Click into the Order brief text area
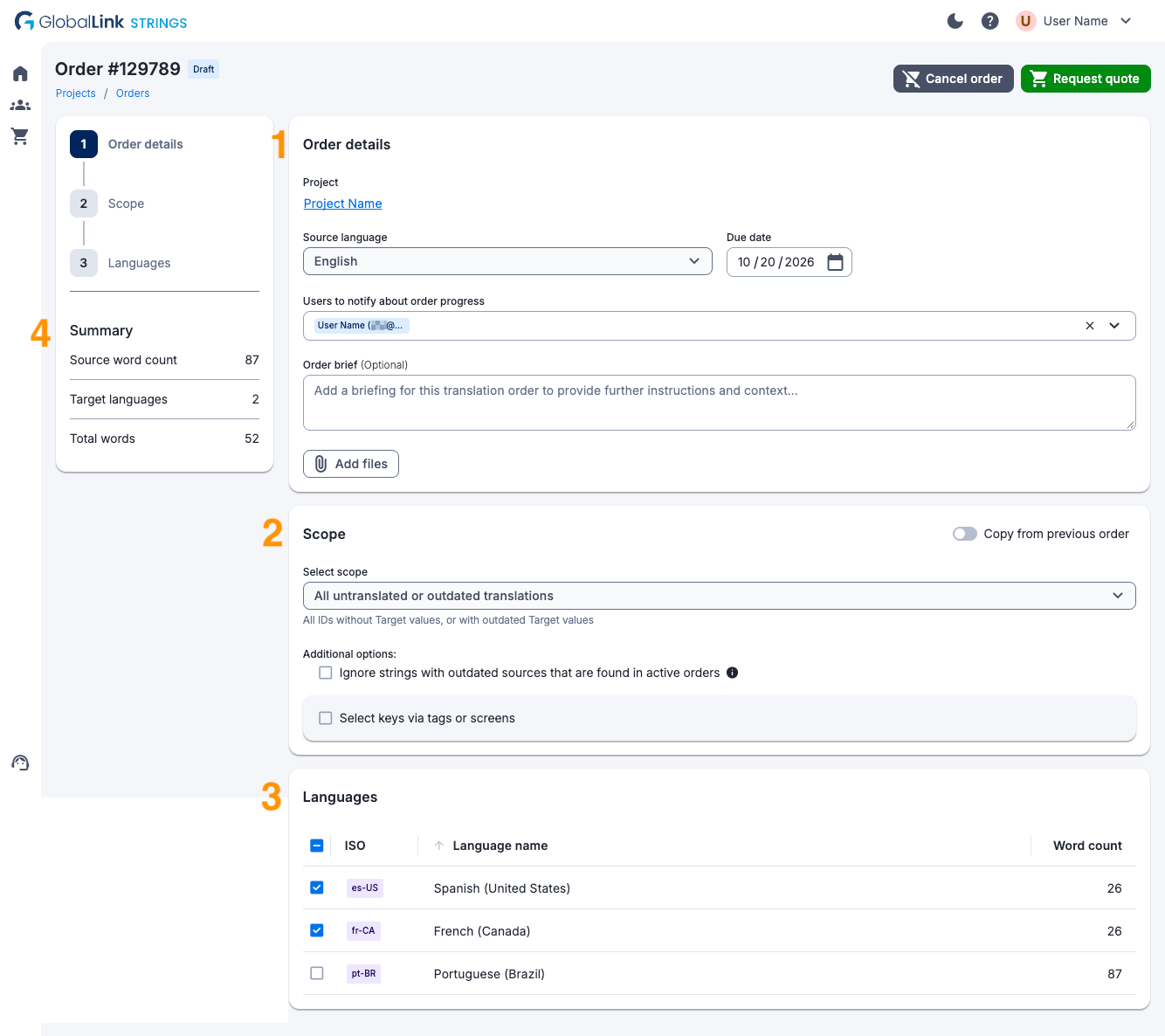This screenshot has height=1036, width=1165. (x=719, y=403)
